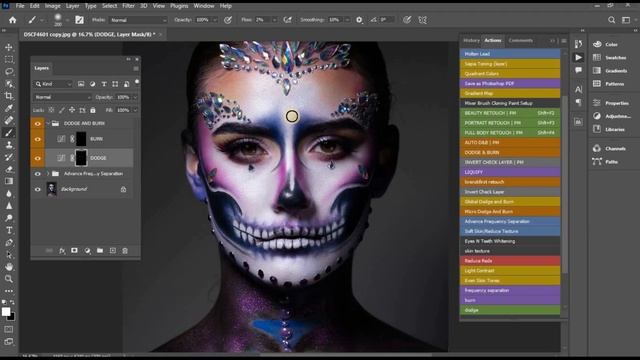
Task: Create new adjustment layer icon
Action: click(x=87, y=251)
